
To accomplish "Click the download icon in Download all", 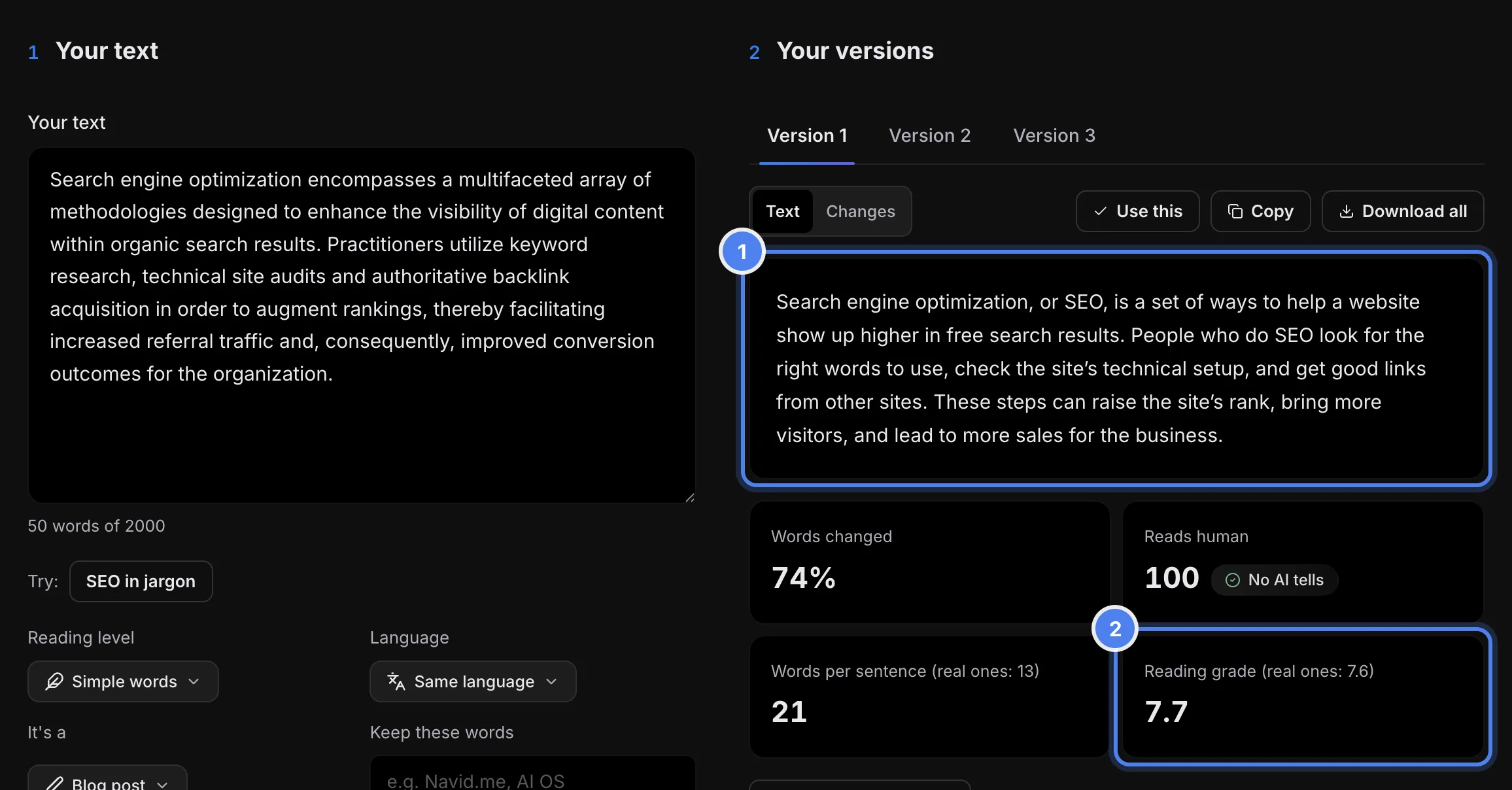I will point(1346,211).
